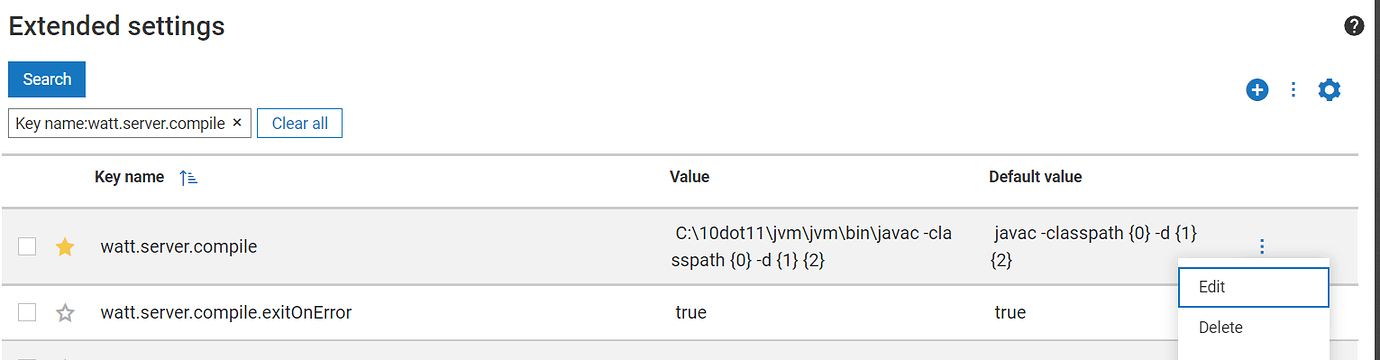Add a new extended setting with plus icon
This screenshot has height=360, width=1380.
1257,90
